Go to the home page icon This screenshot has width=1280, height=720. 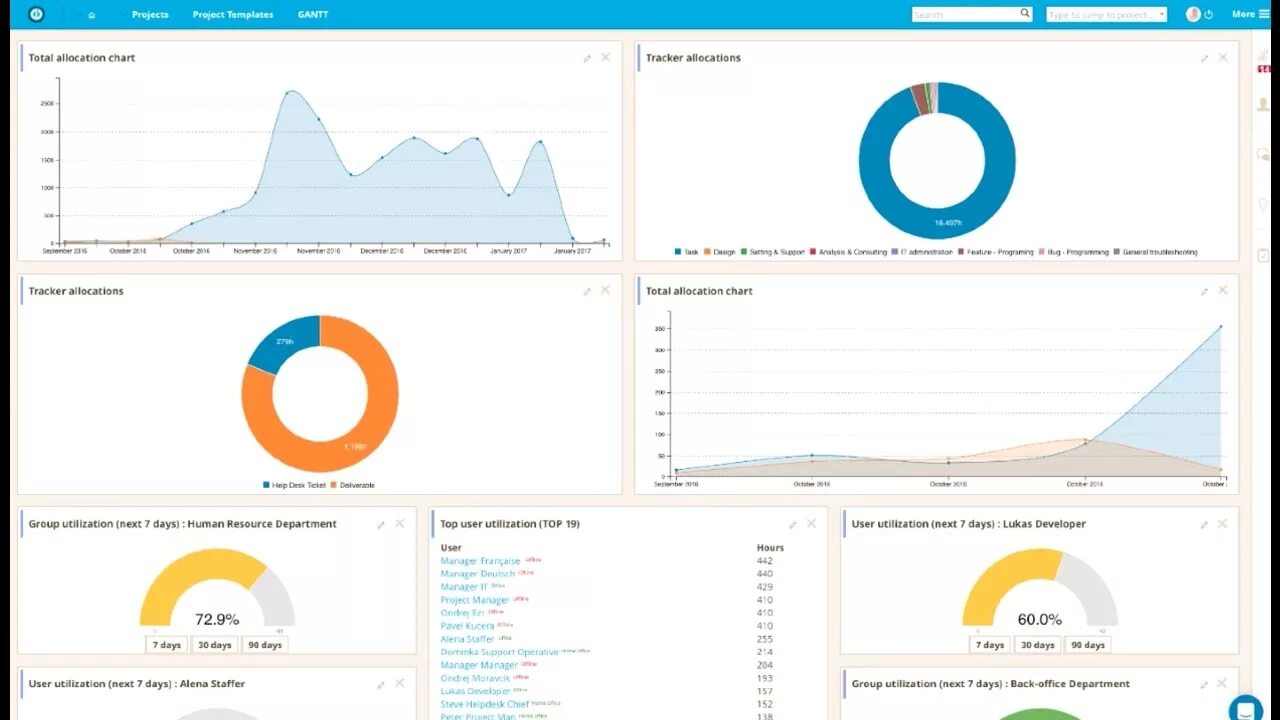pos(92,15)
